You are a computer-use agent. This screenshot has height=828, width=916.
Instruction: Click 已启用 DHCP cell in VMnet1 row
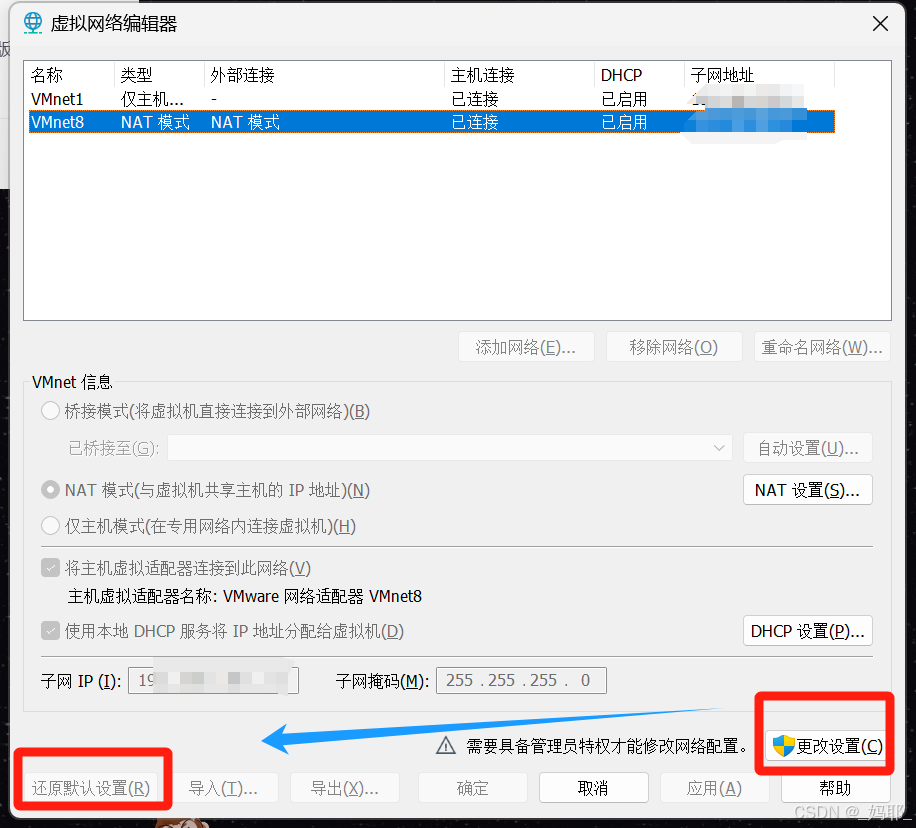click(x=624, y=99)
